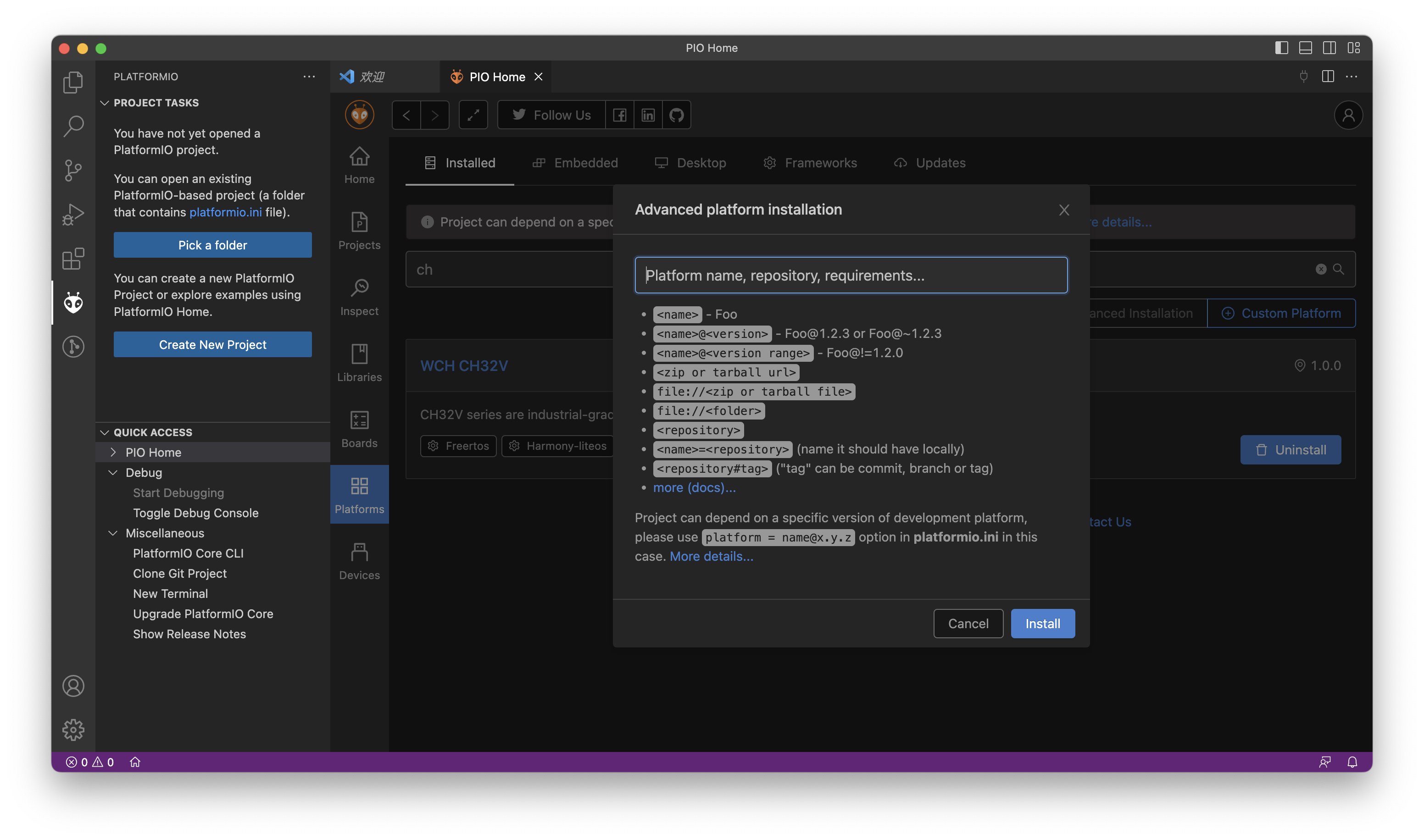Open PlatformIO's GitHub page icon
The width and height of the screenshot is (1424, 840).
click(676, 114)
